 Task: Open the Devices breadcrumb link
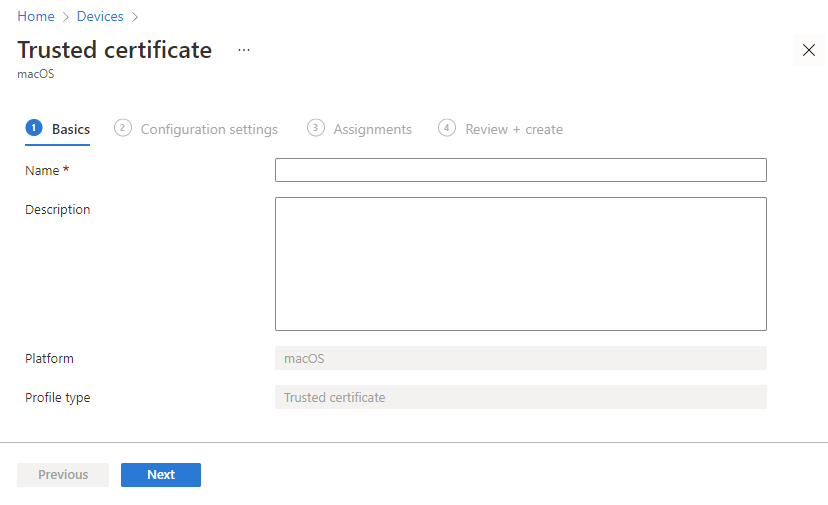click(x=100, y=17)
